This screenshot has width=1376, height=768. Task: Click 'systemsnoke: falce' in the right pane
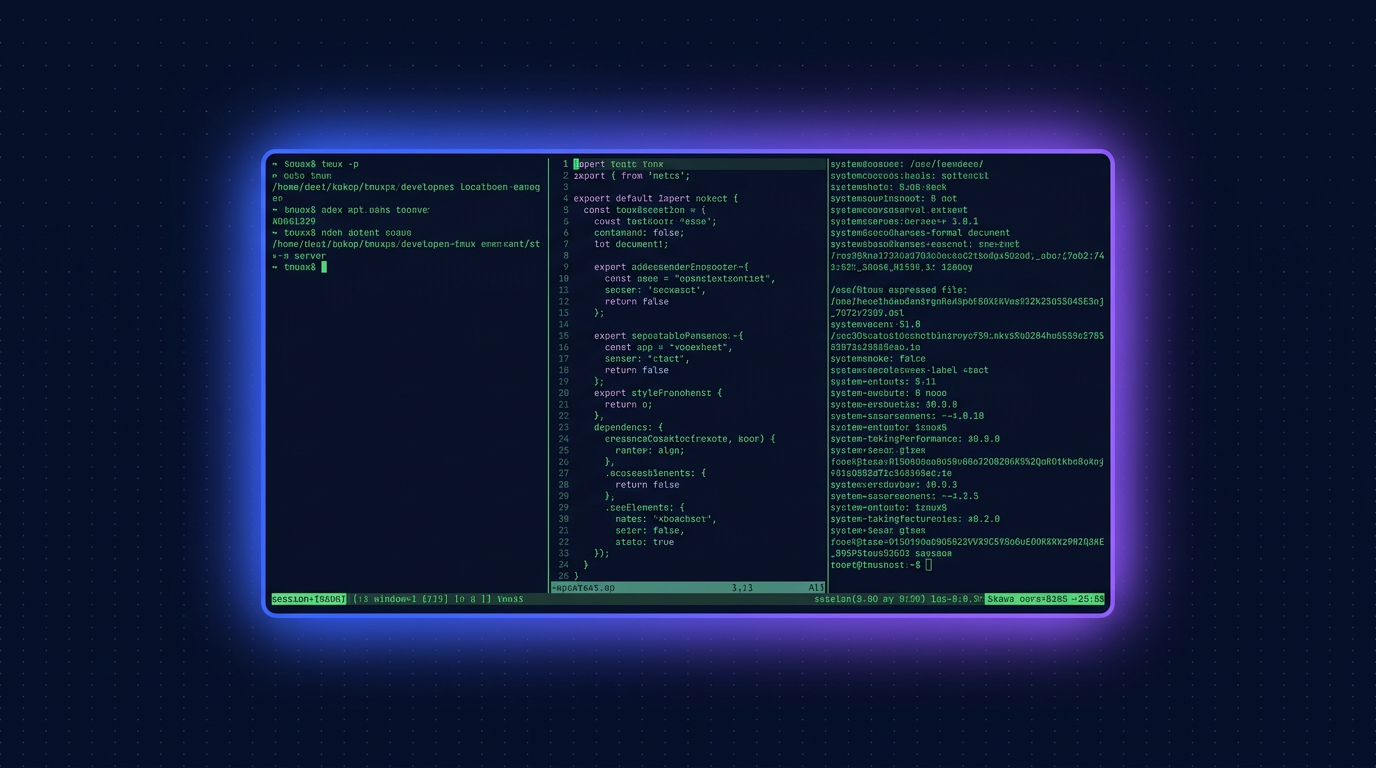[x=878, y=359]
